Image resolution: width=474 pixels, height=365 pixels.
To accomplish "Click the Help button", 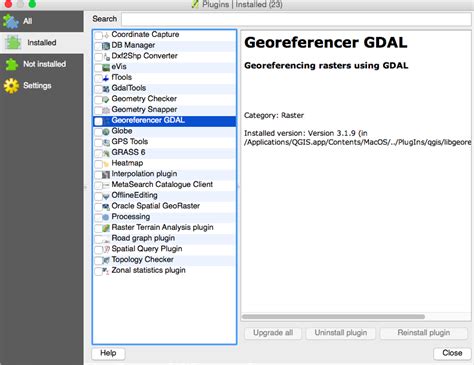I will pos(108,353).
